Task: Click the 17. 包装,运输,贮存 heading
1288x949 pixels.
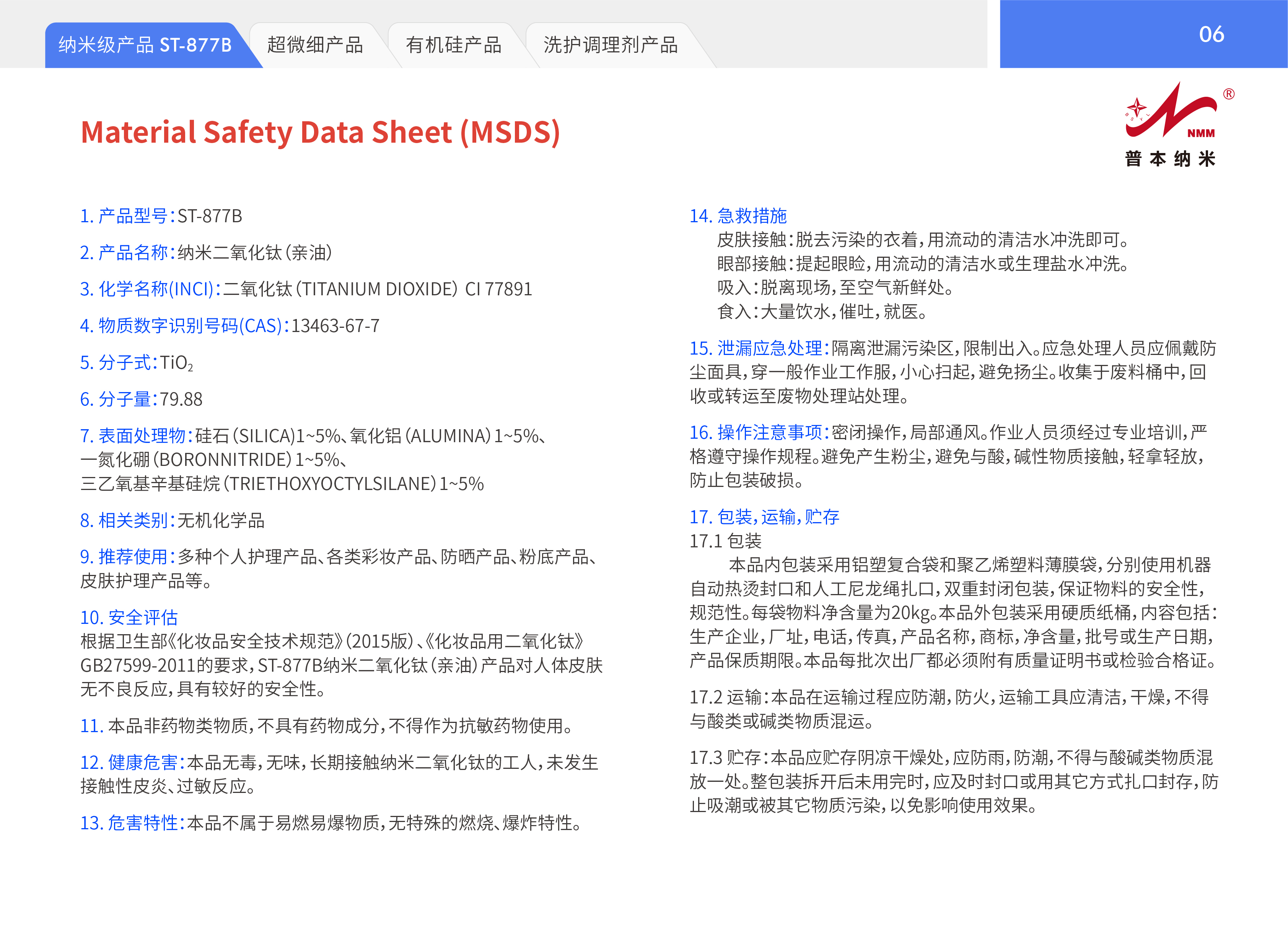Action: pos(764,517)
